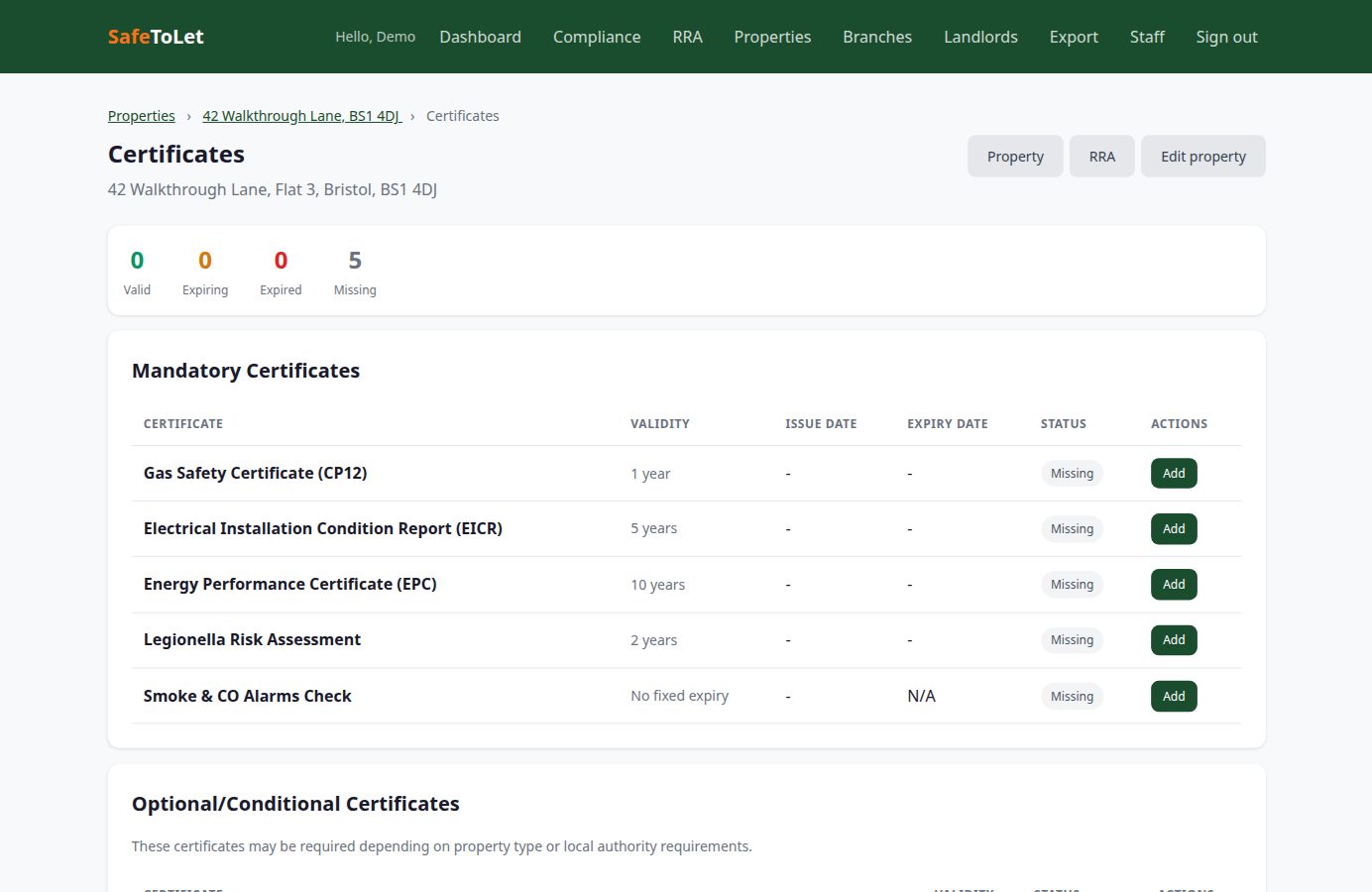Open Properties in the top navigation
Viewport: 1372px width, 892px height.
point(772,37)
